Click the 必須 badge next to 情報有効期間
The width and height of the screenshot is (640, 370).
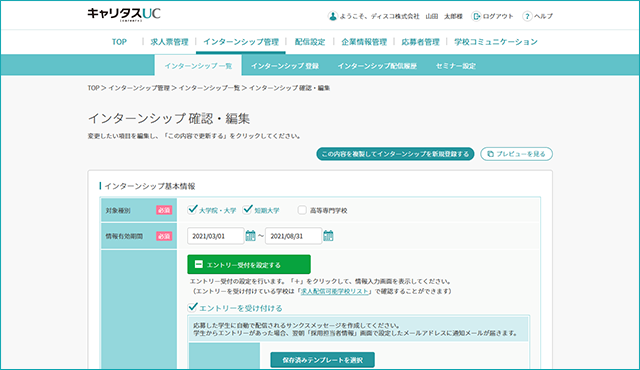(x=164, y=236)
